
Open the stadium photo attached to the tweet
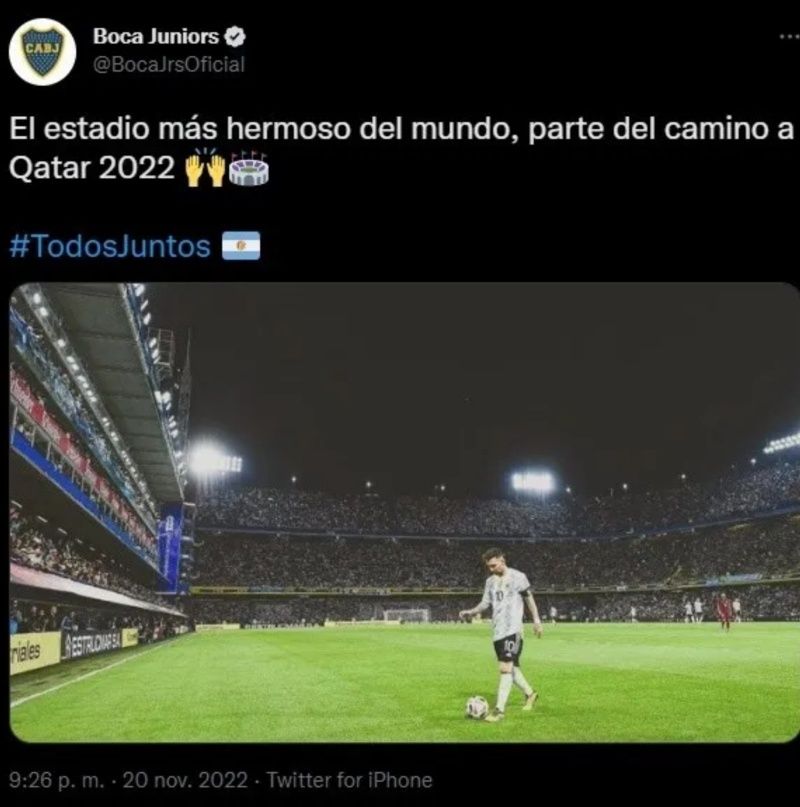click(x=405, y=512)
